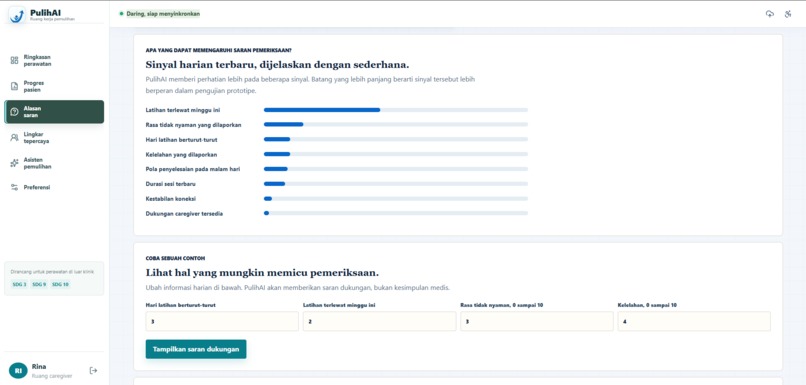Click the SDG 9 tag

point(39,284)
